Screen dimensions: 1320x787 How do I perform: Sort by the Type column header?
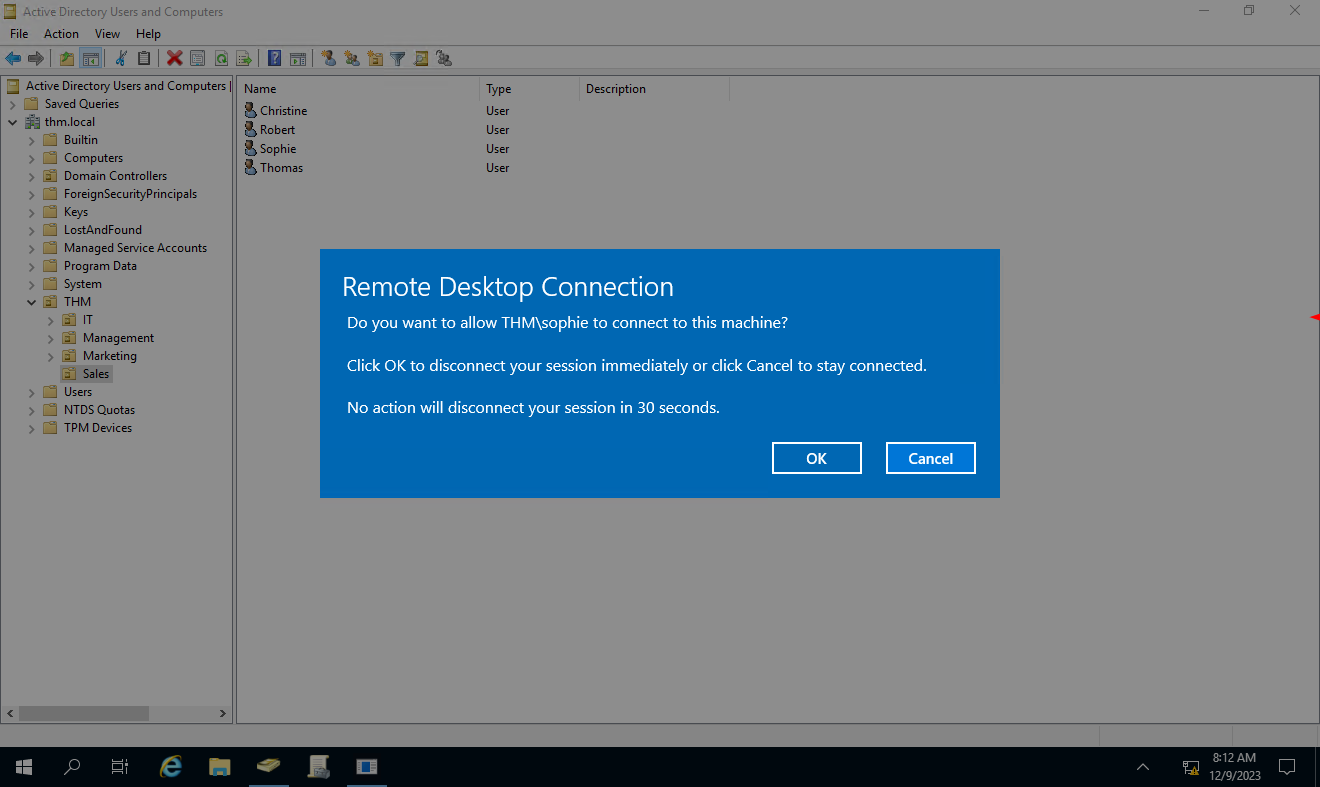[x=530, y=89]
